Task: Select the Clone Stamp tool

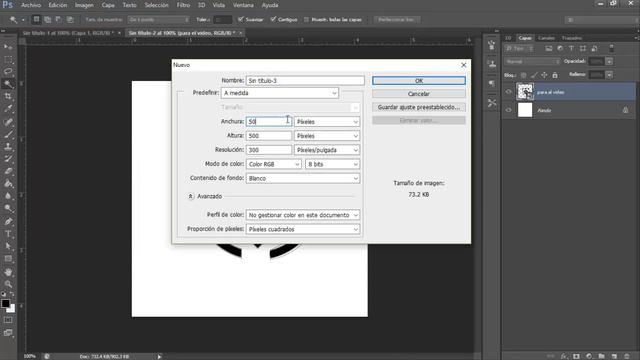Action: [8, 147]
